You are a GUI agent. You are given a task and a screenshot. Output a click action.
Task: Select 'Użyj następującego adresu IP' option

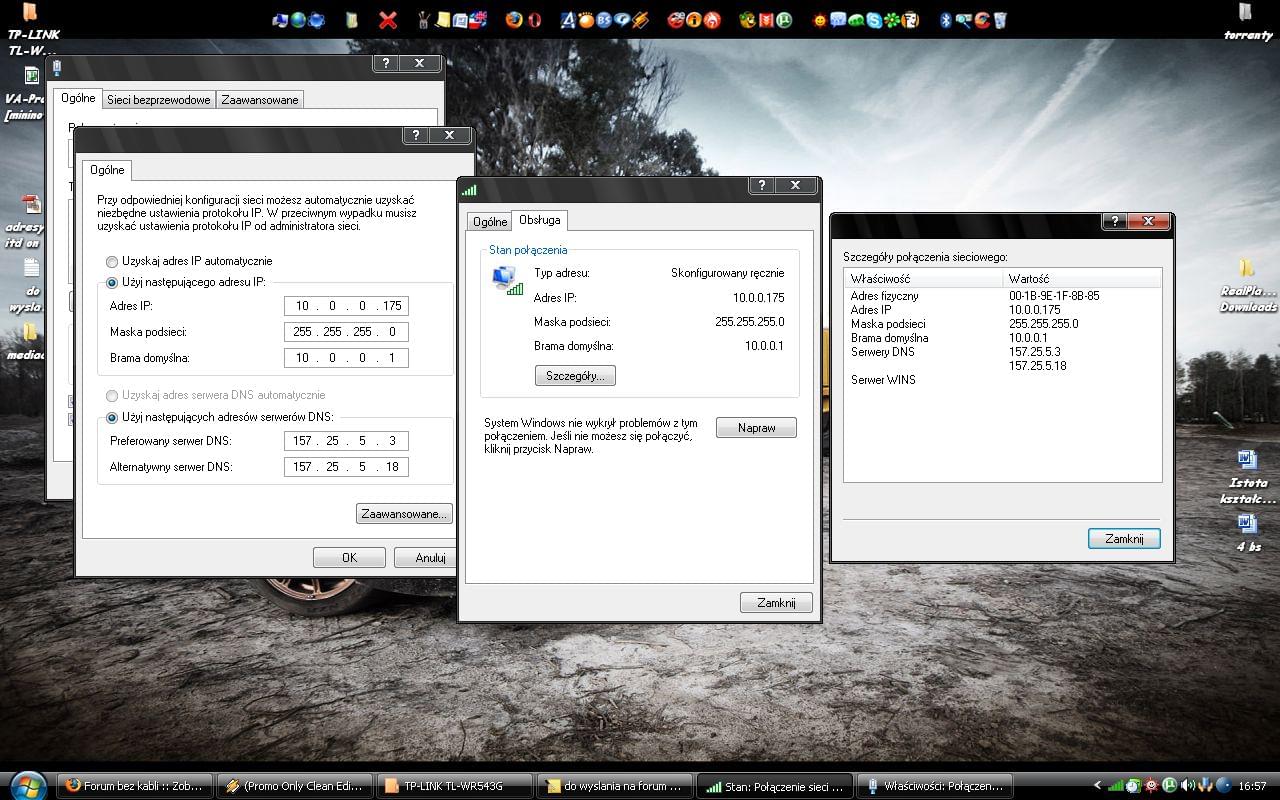(112, 283)
